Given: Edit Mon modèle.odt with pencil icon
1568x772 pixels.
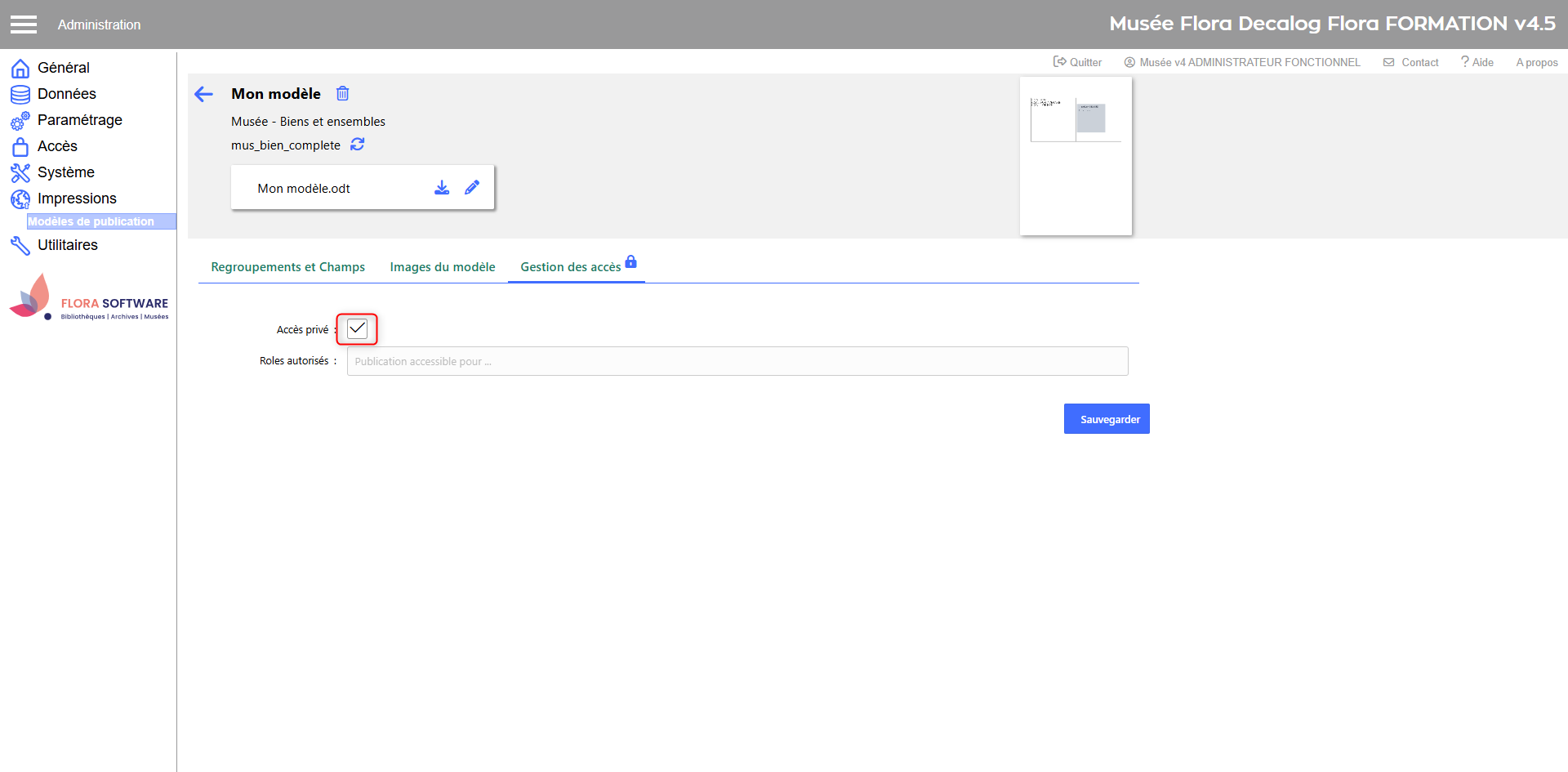Looking at the screenshot, I should pos(472,188).
